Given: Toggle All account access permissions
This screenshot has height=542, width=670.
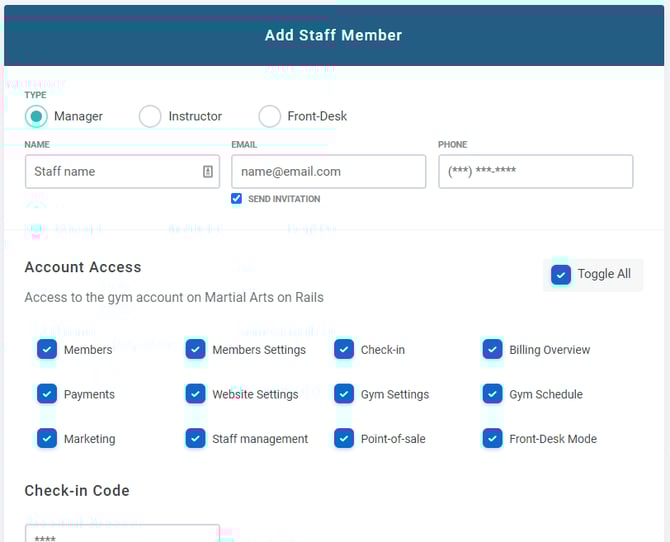Looking at the screenshot, I should click(561, 274).
